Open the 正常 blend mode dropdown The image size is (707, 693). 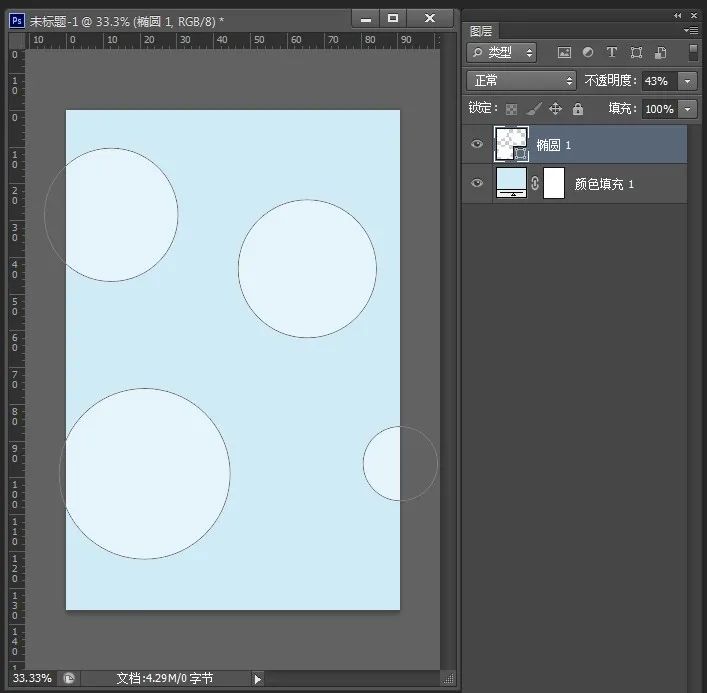click(x=521, y=81)
